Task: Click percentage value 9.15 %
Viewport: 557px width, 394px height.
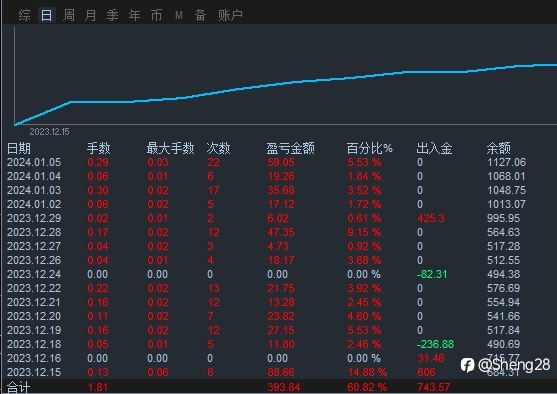Action: point(364,232)
